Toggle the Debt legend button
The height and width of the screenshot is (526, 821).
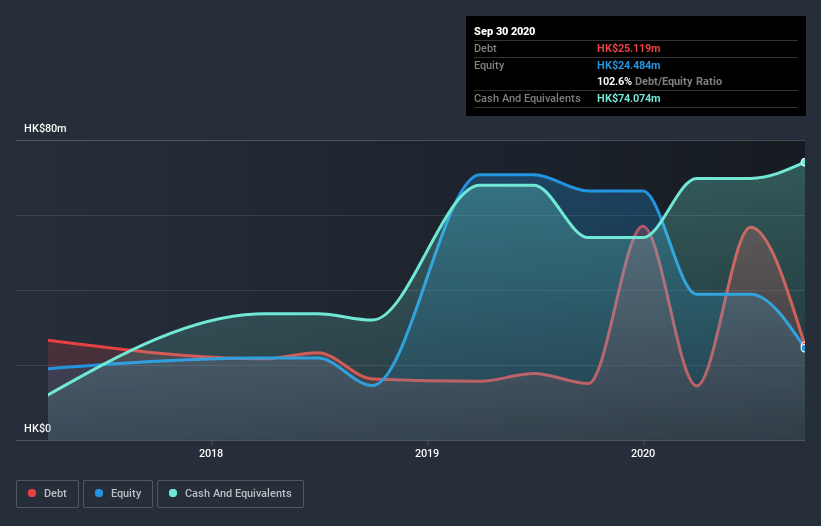click(47, 494)
